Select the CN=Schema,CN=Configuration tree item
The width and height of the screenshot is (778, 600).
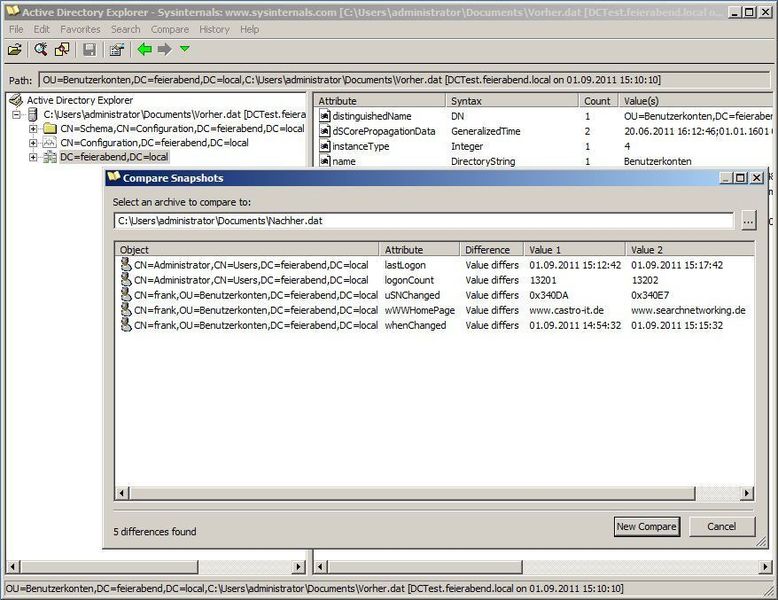(x=182, y=129)
